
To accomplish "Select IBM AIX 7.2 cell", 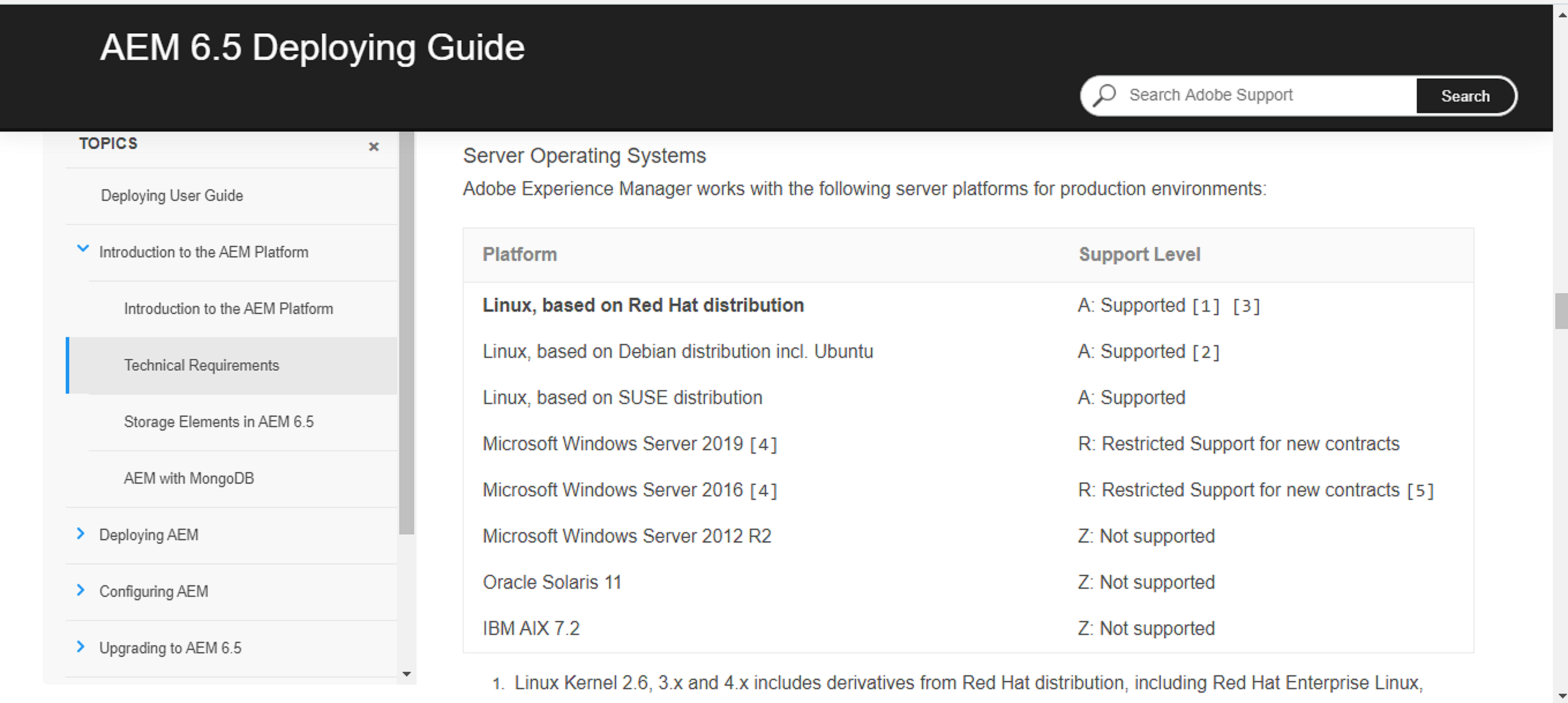I will click(531, 629).
